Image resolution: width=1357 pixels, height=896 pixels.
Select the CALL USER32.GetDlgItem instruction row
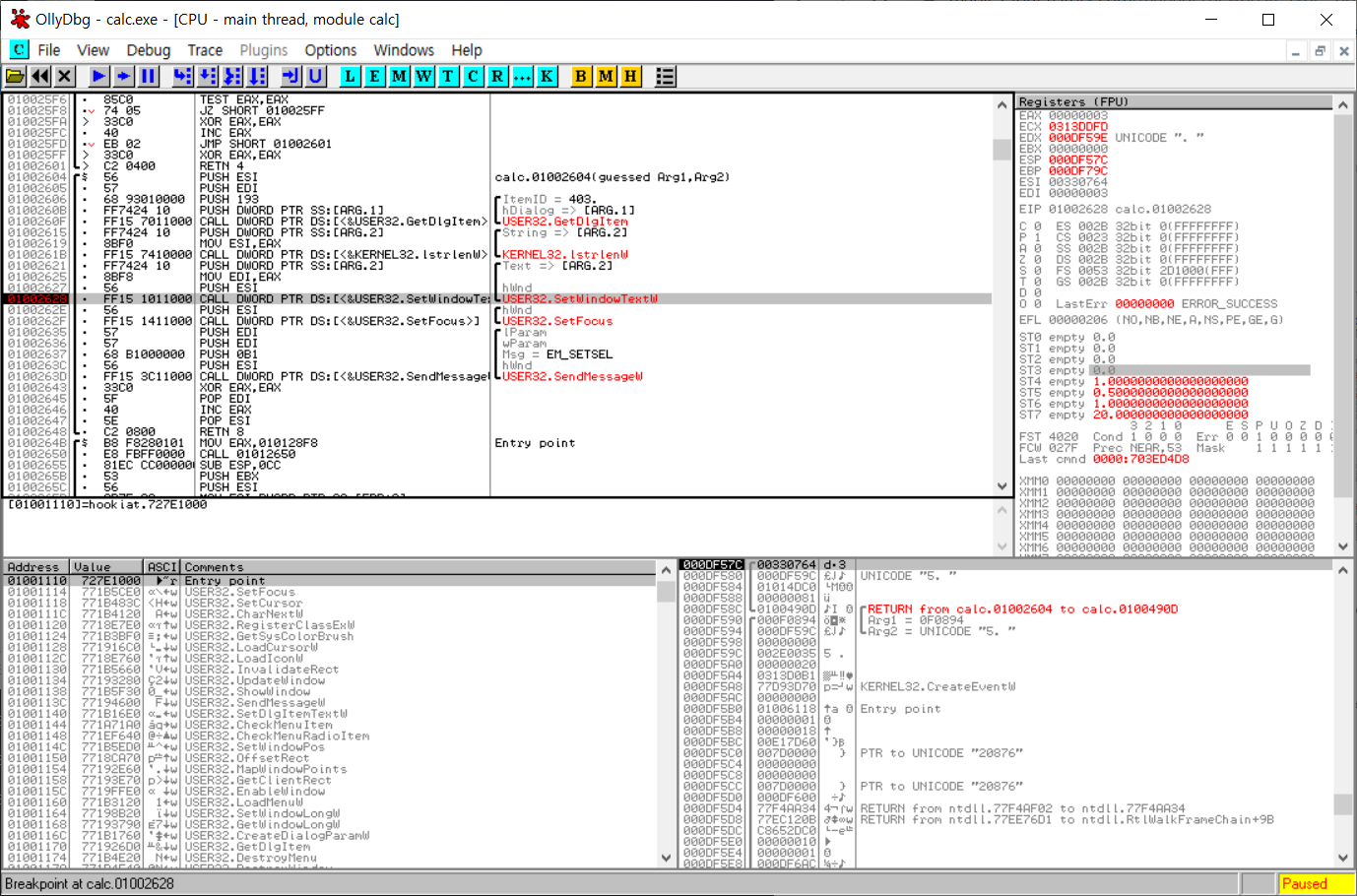497,222
